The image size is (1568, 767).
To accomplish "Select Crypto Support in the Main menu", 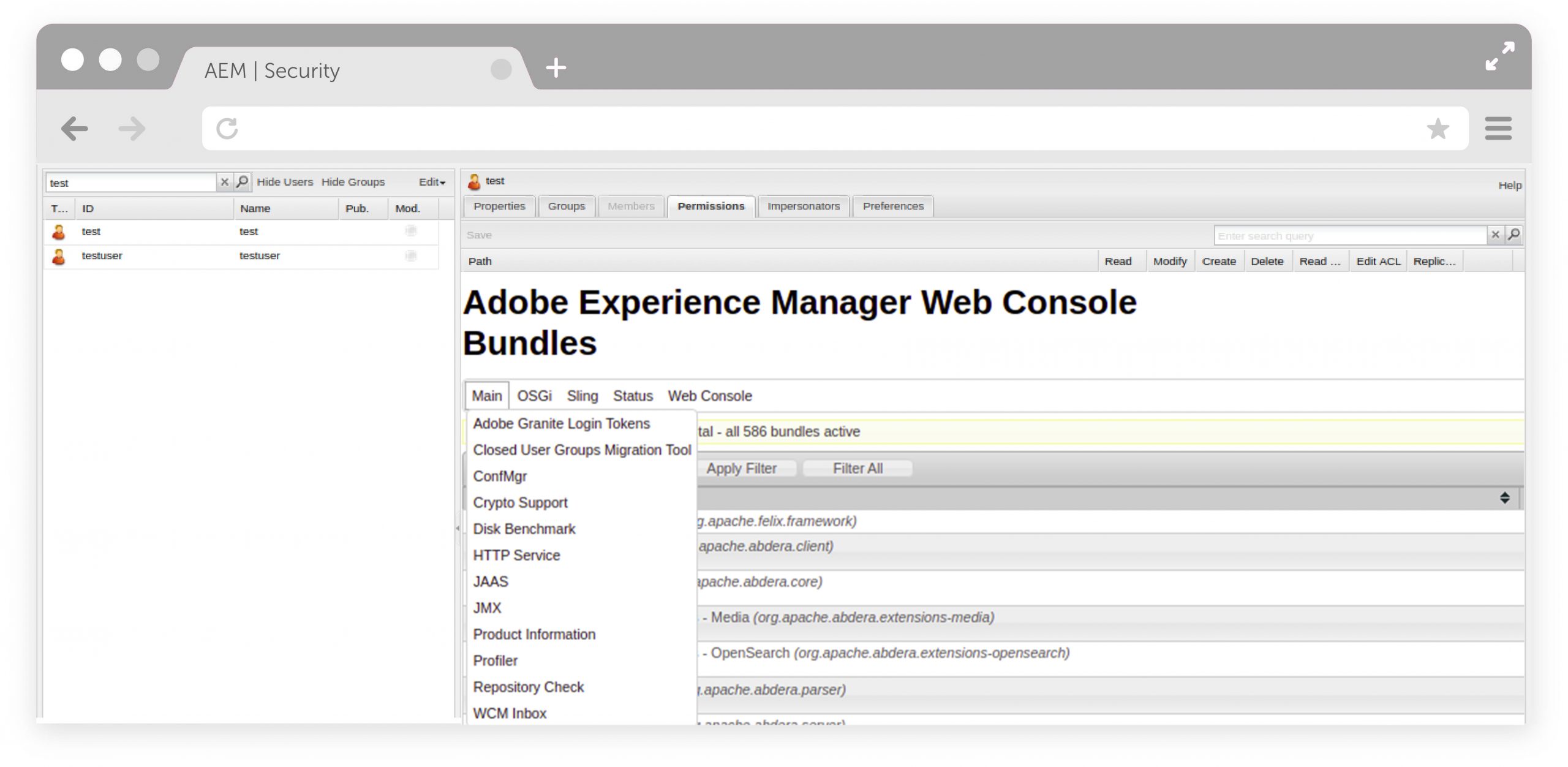I will pos(520,503).
